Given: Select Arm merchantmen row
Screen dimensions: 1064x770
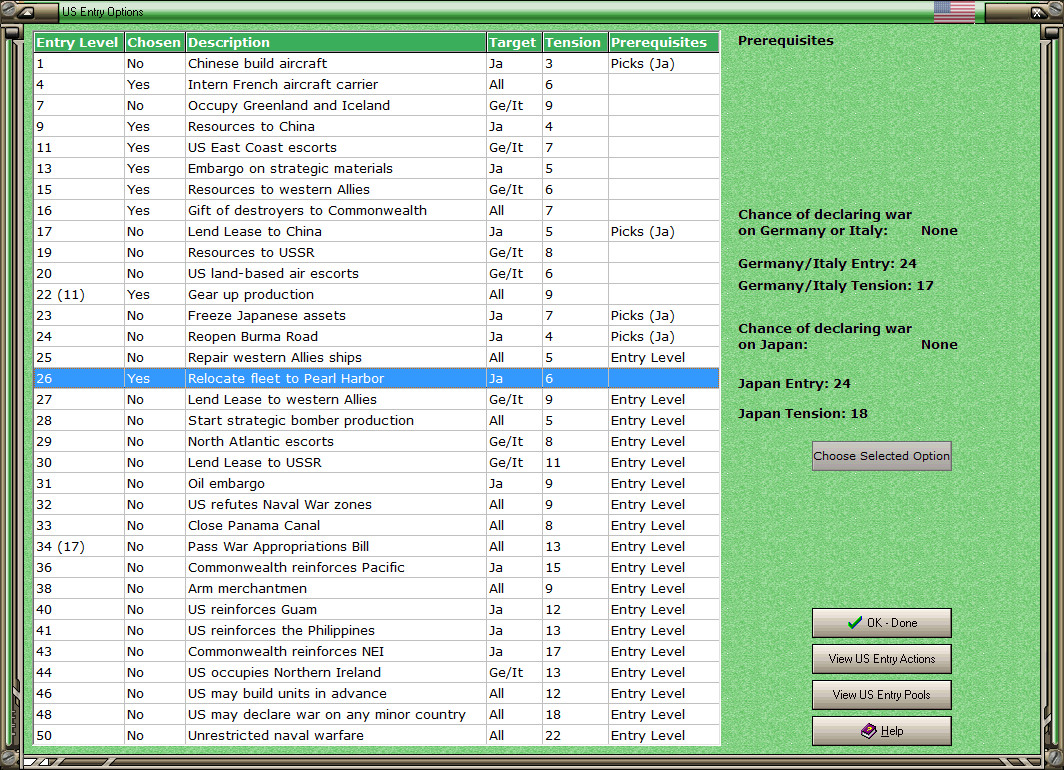Looking at the screenshot, I should (x=377, y=589).
